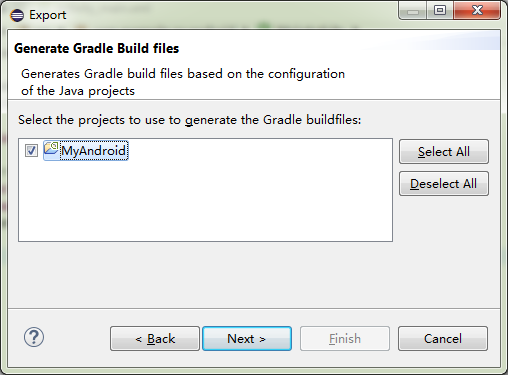Click the Select the projects instruction label
This screenshot has height=375, width=508.
(190, 120)
